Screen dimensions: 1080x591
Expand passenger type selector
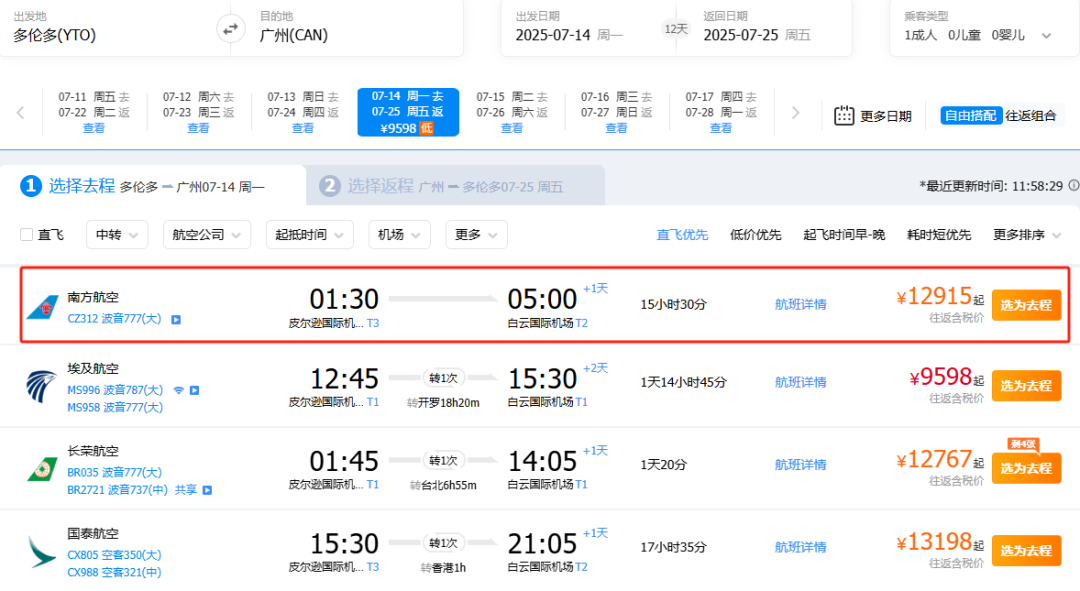(x=1046, y=36)
